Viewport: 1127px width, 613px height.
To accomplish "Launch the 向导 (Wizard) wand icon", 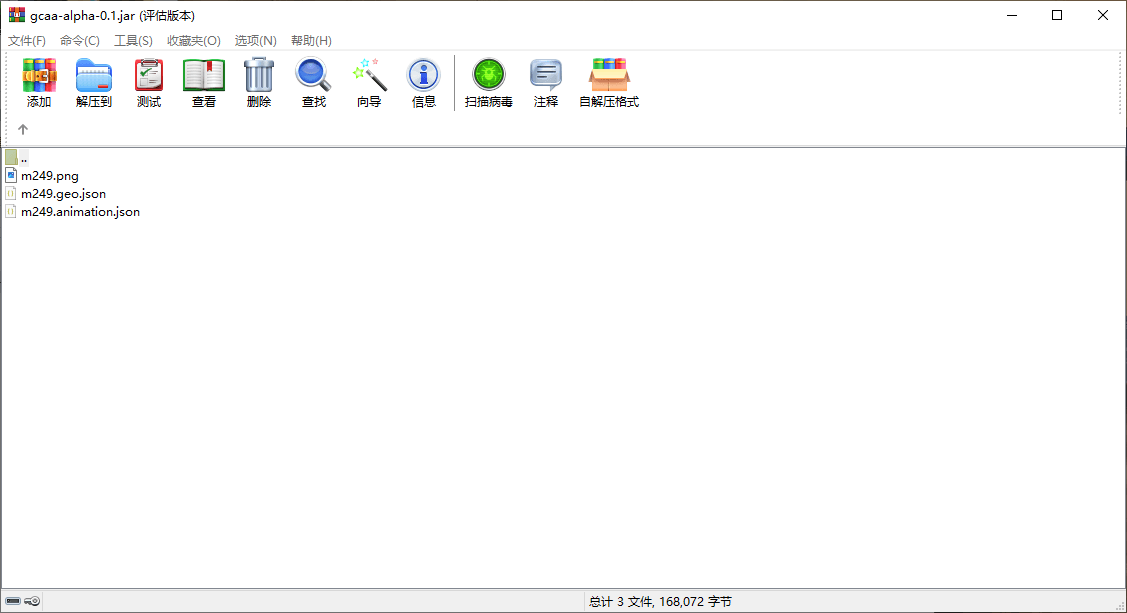I will [369, 83].
